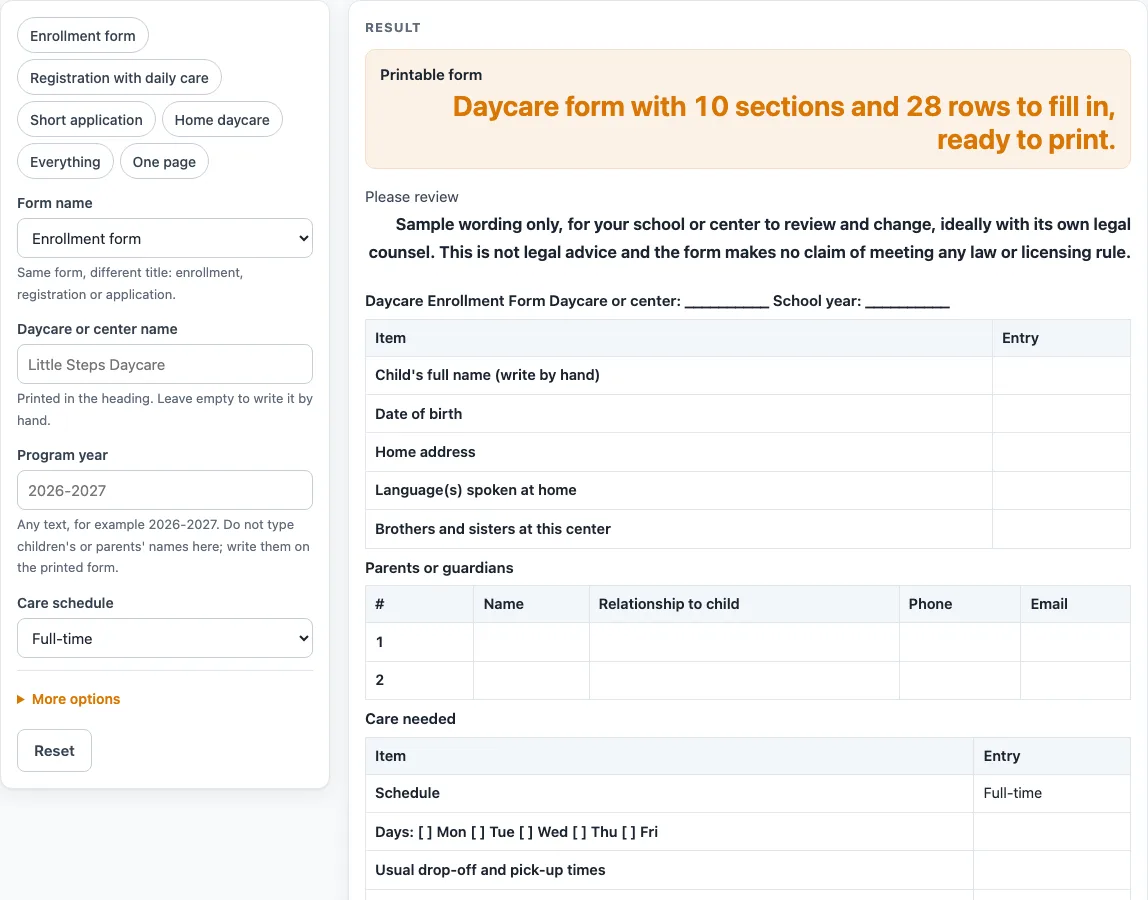Select the 'Date of birth' row label
This screenshot has height=900, width=1148.
coord(418,414)
